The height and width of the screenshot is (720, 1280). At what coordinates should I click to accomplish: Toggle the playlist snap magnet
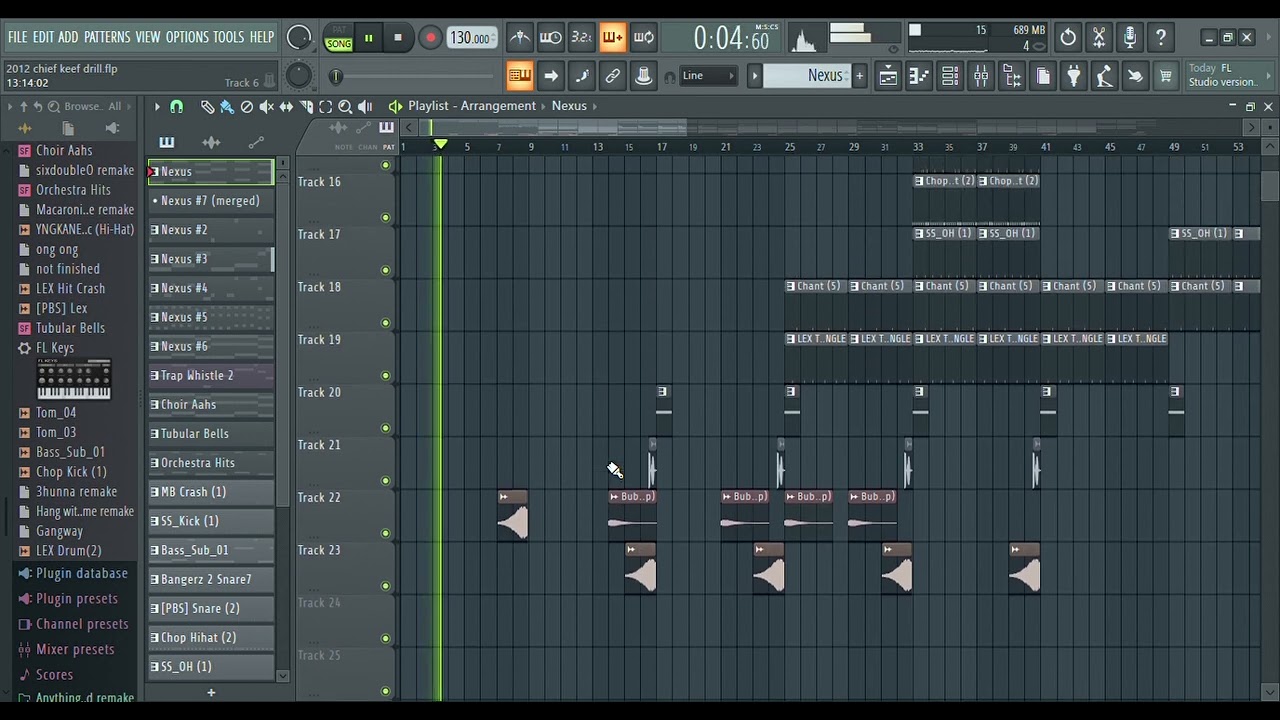[x=177, y=106]
